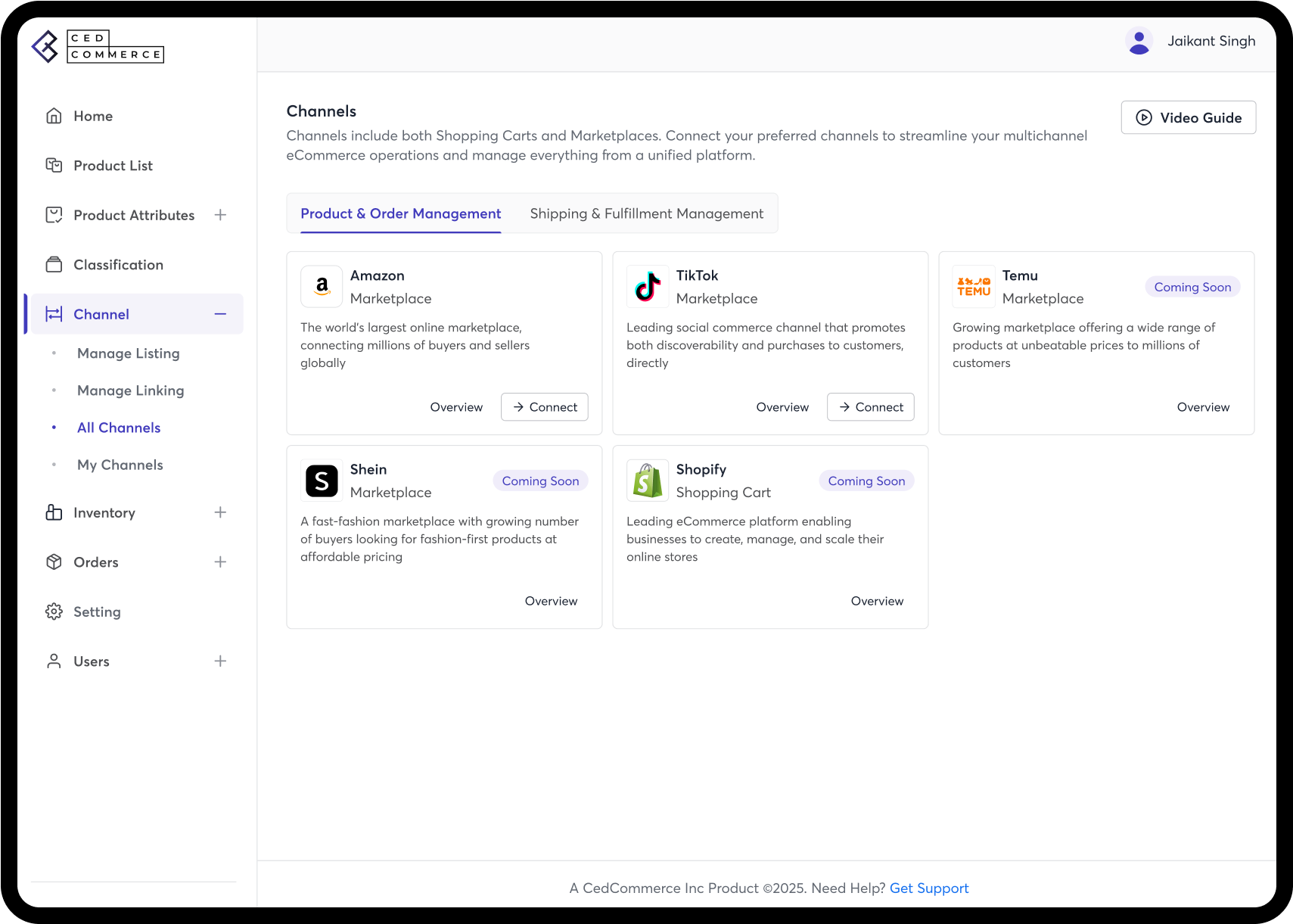
Task: Click the Amazon card title
Action: point(377,275)
